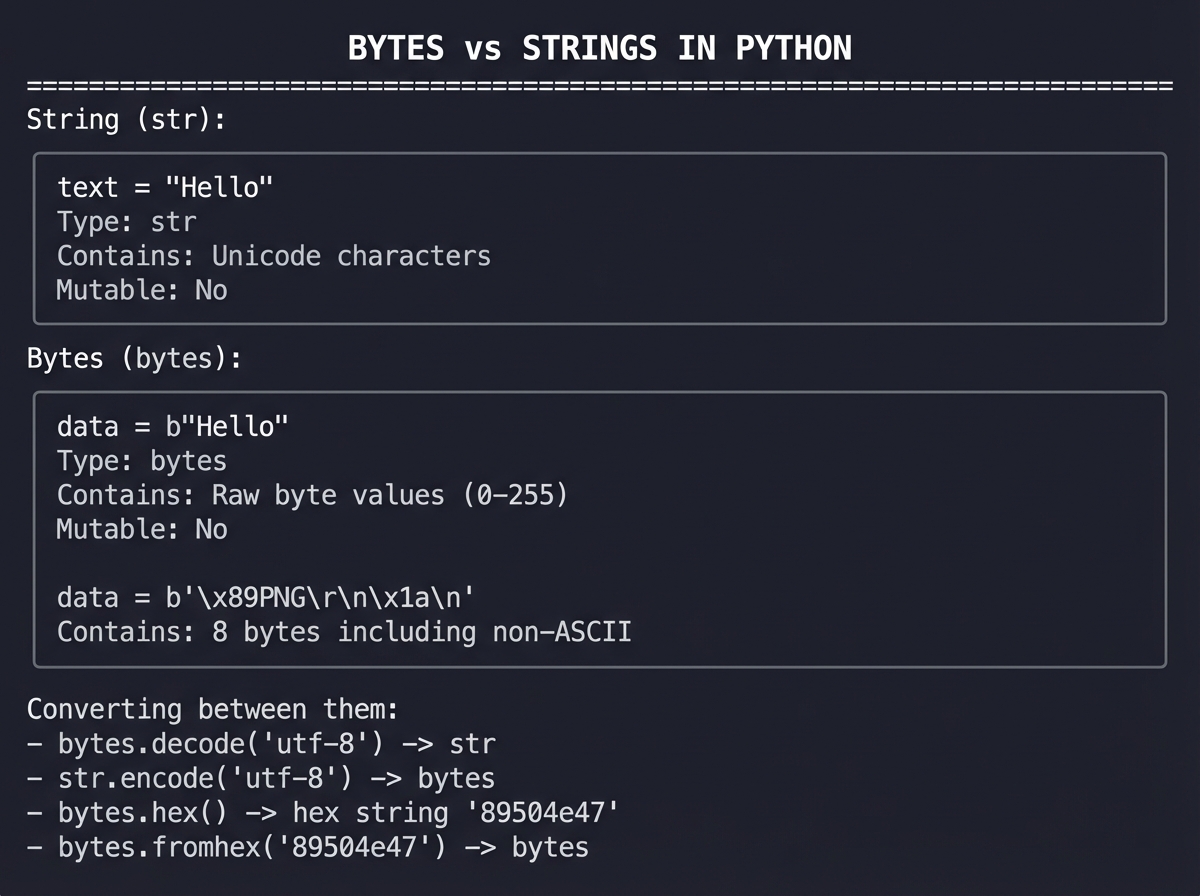This screenshot has width=1200, height=896.
Task: Click the 'String (str):' heading
Action: pyautogui.click(x=126, y=120)
